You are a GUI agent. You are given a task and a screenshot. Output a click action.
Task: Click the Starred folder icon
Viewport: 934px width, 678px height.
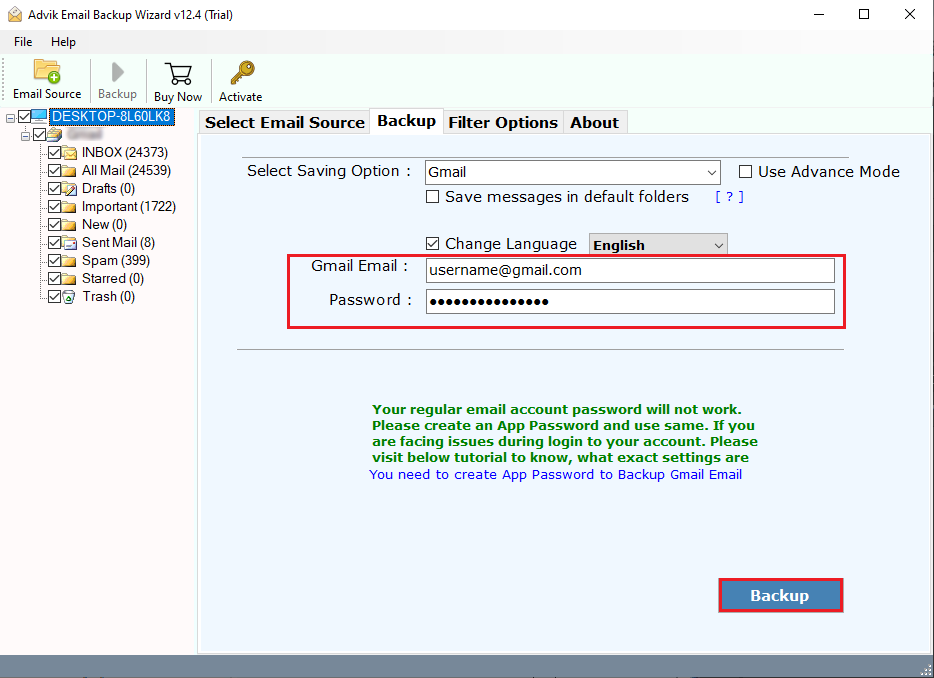70,279
